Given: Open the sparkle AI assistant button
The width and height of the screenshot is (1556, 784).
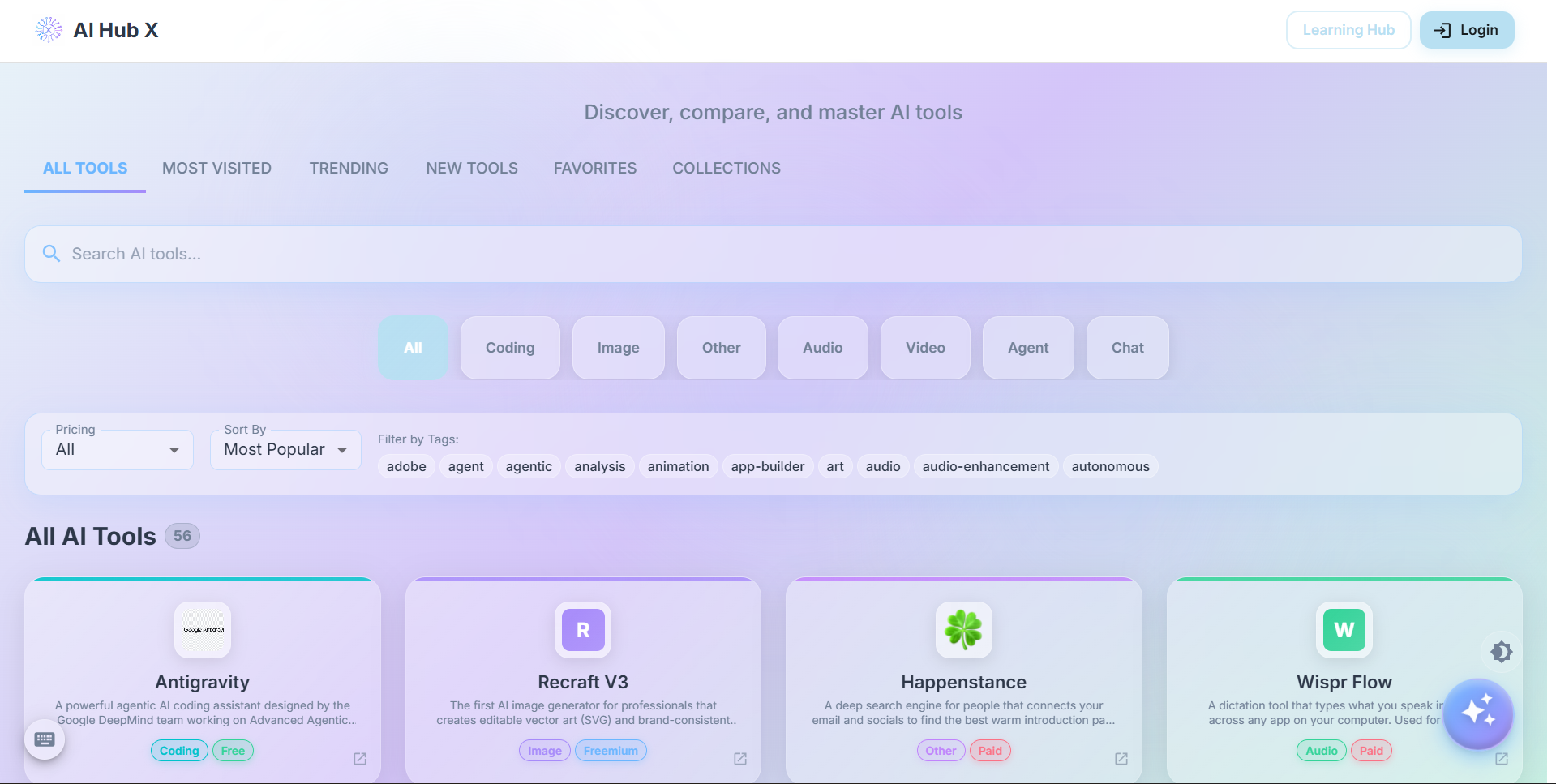Looking at the screenshot, I should (x=1477, y=714).
